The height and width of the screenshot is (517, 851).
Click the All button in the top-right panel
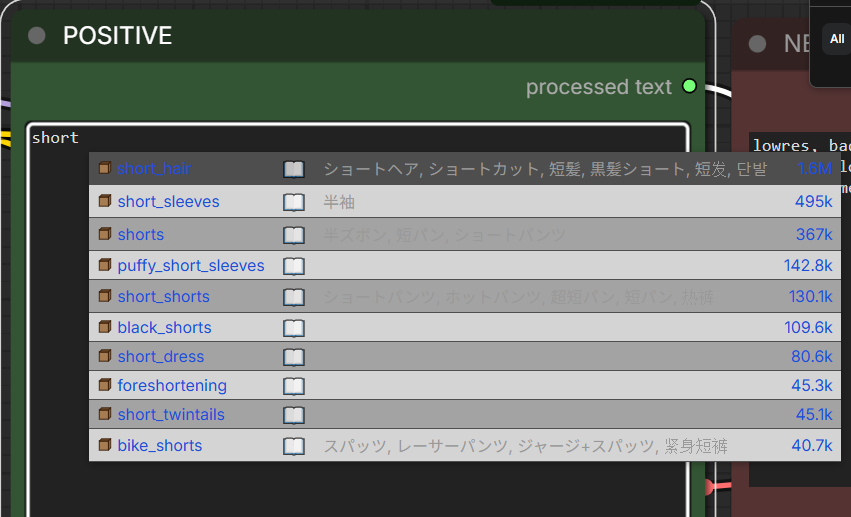pyautogui.click(x=837, y=39)
